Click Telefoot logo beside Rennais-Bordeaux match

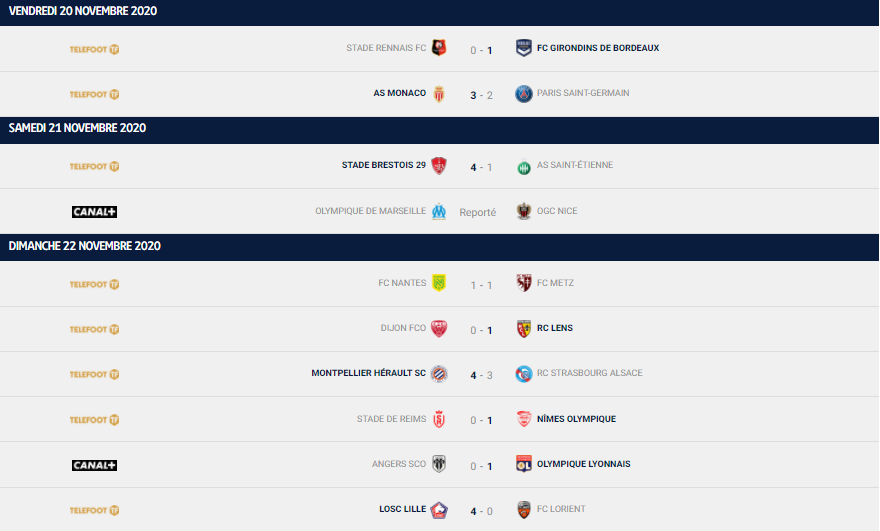[x=94, y=49]
